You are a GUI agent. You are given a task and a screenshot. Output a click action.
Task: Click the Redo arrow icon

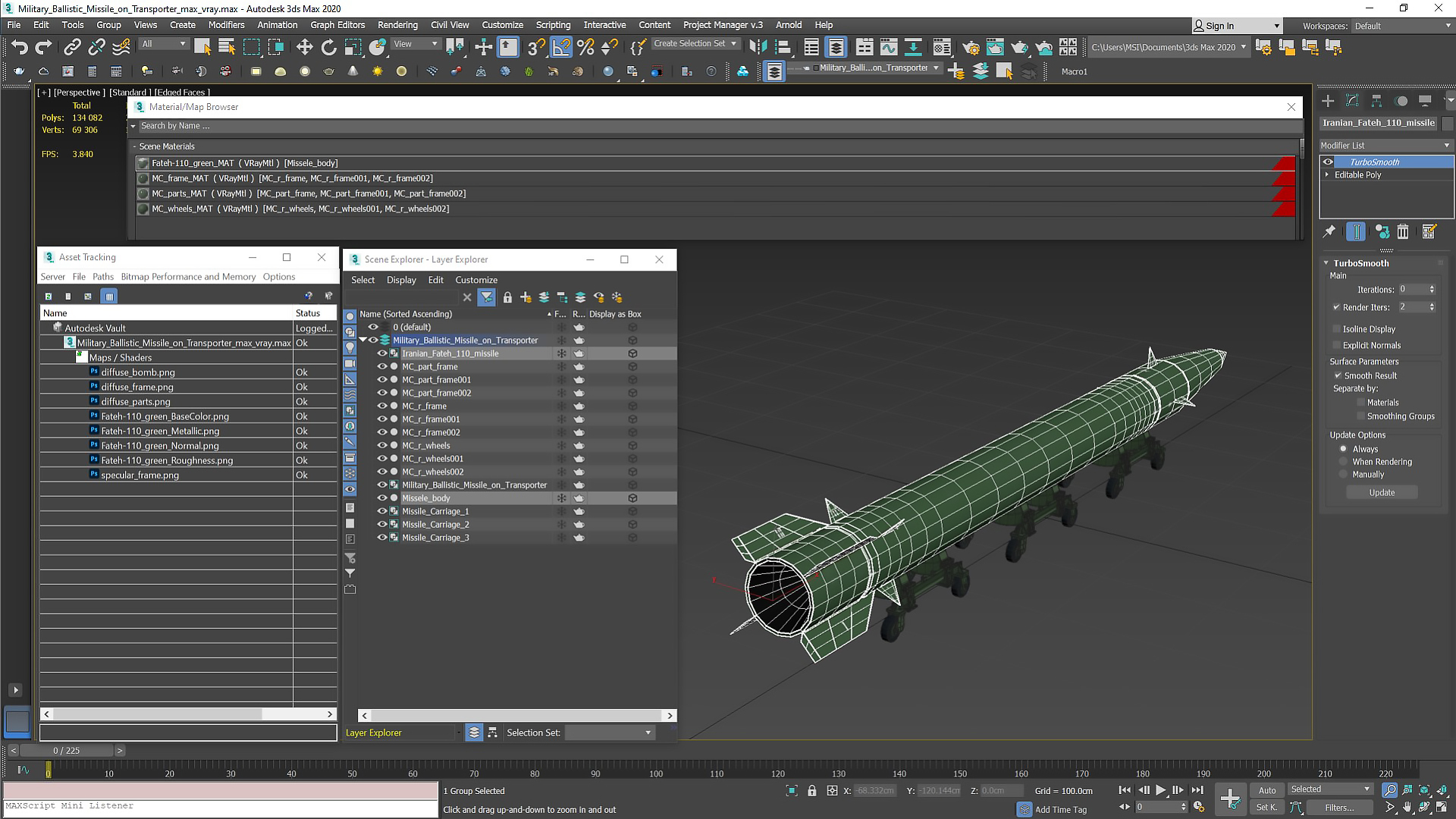point(44,47)
